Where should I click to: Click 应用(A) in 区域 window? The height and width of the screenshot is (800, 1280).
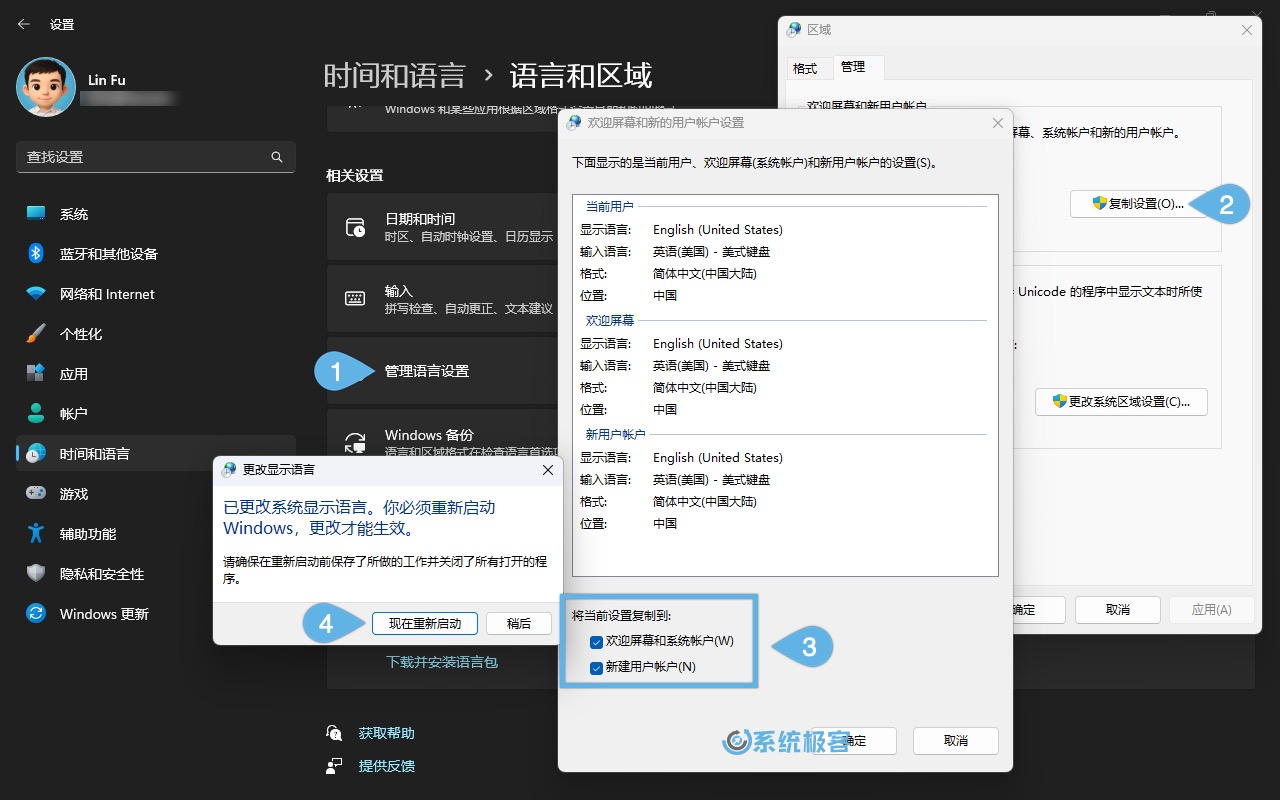pyautogui.click(x=1211, y=610)
